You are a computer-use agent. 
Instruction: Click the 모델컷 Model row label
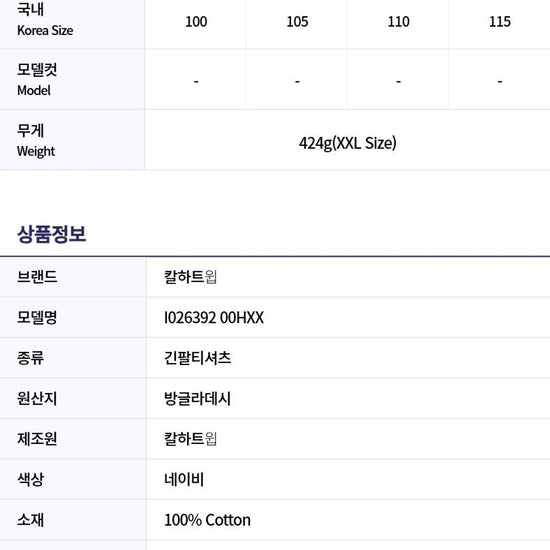tap(37, 80)
